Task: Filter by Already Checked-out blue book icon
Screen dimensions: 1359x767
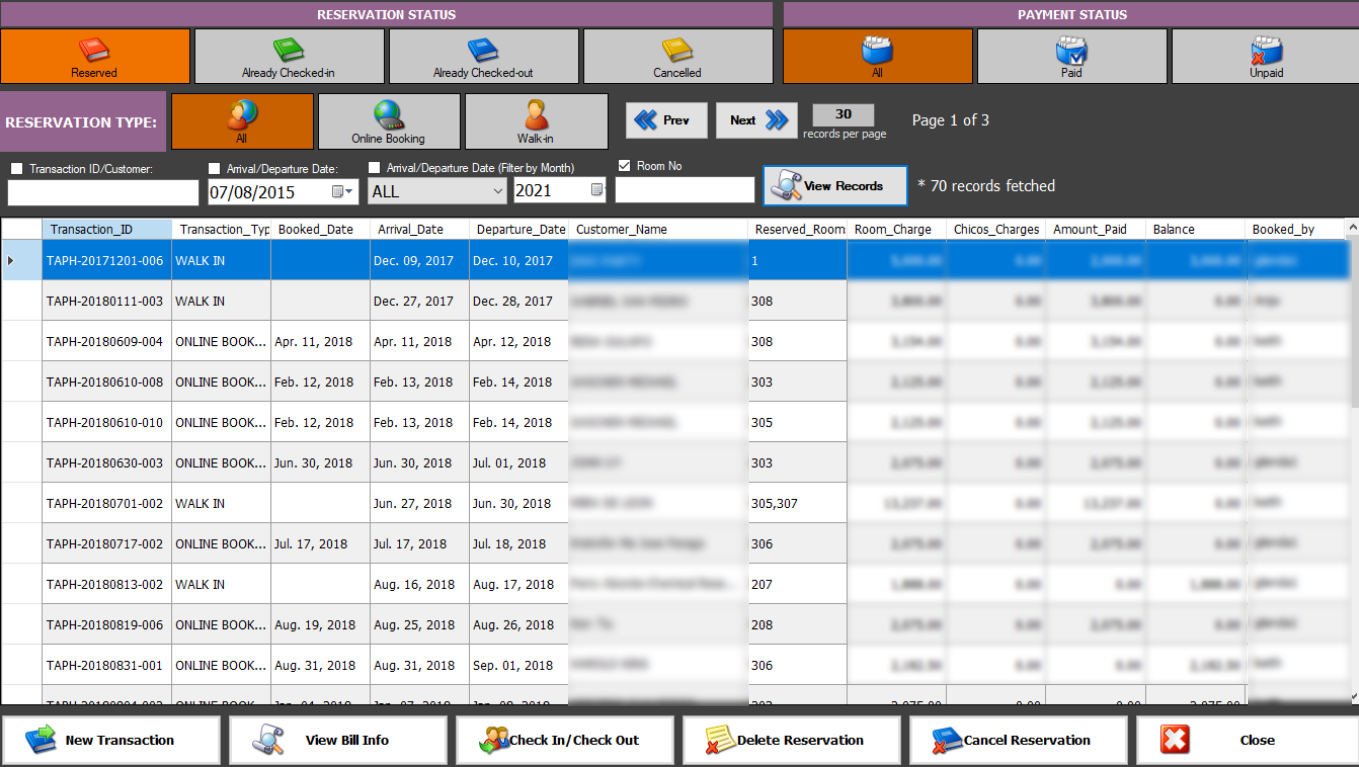Action: (x=483, y=51)
